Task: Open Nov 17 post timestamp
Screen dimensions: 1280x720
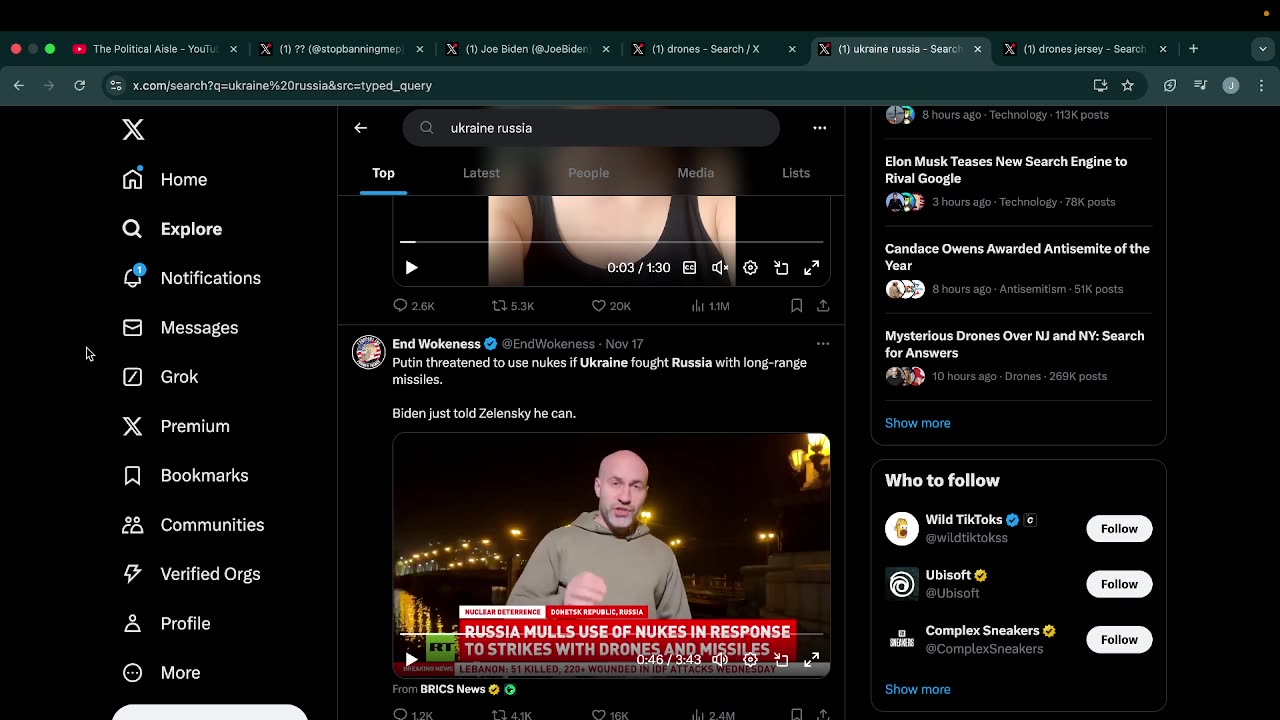Action: pyautogui.click(x=624, y=344)
